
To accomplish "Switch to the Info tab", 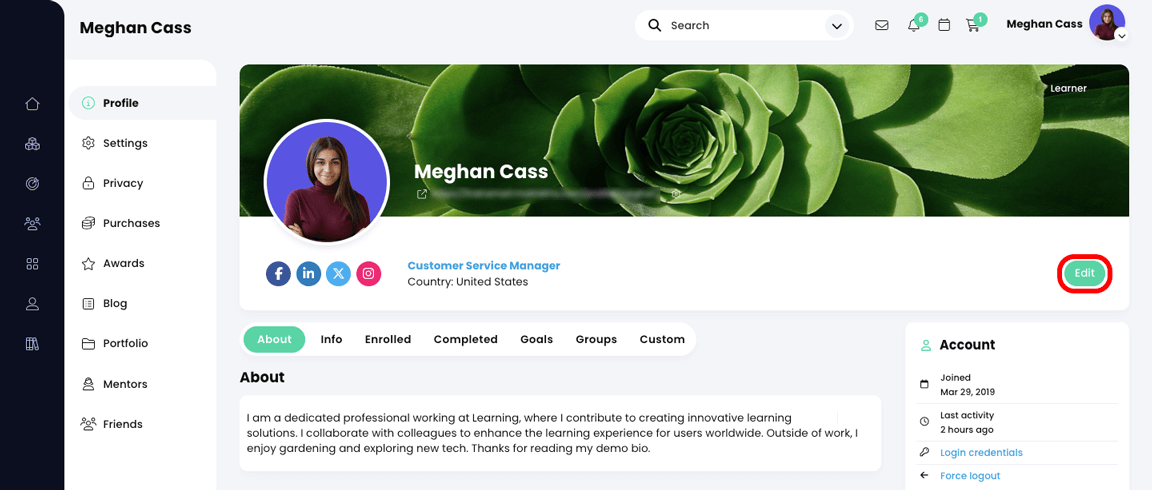I will pos(331,339).
